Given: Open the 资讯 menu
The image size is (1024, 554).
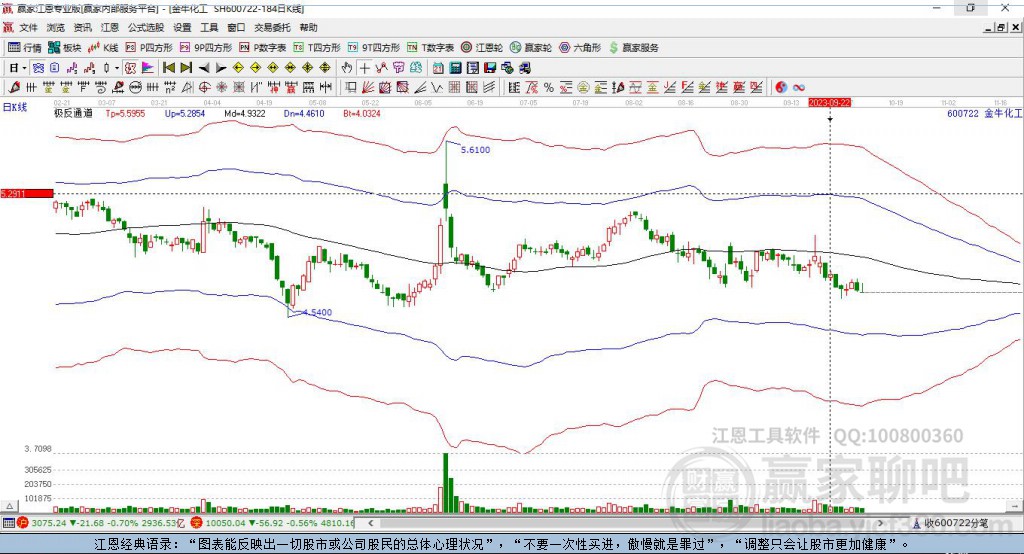Looking at the screenshot, I should pyautogui.click(x=82, y=27).
